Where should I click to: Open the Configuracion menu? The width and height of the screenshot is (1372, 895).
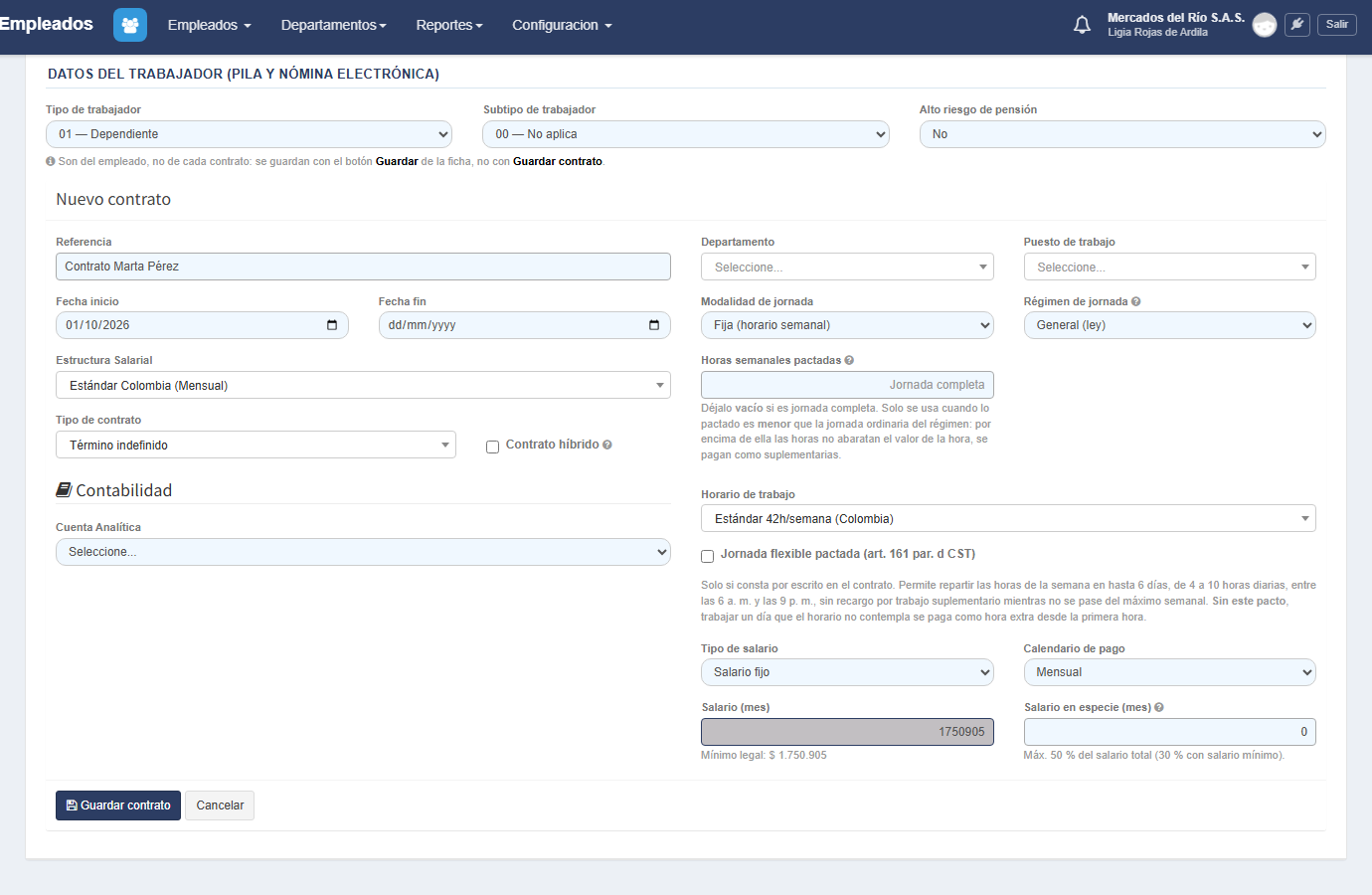pyautogui.click(x=562, y=25)
